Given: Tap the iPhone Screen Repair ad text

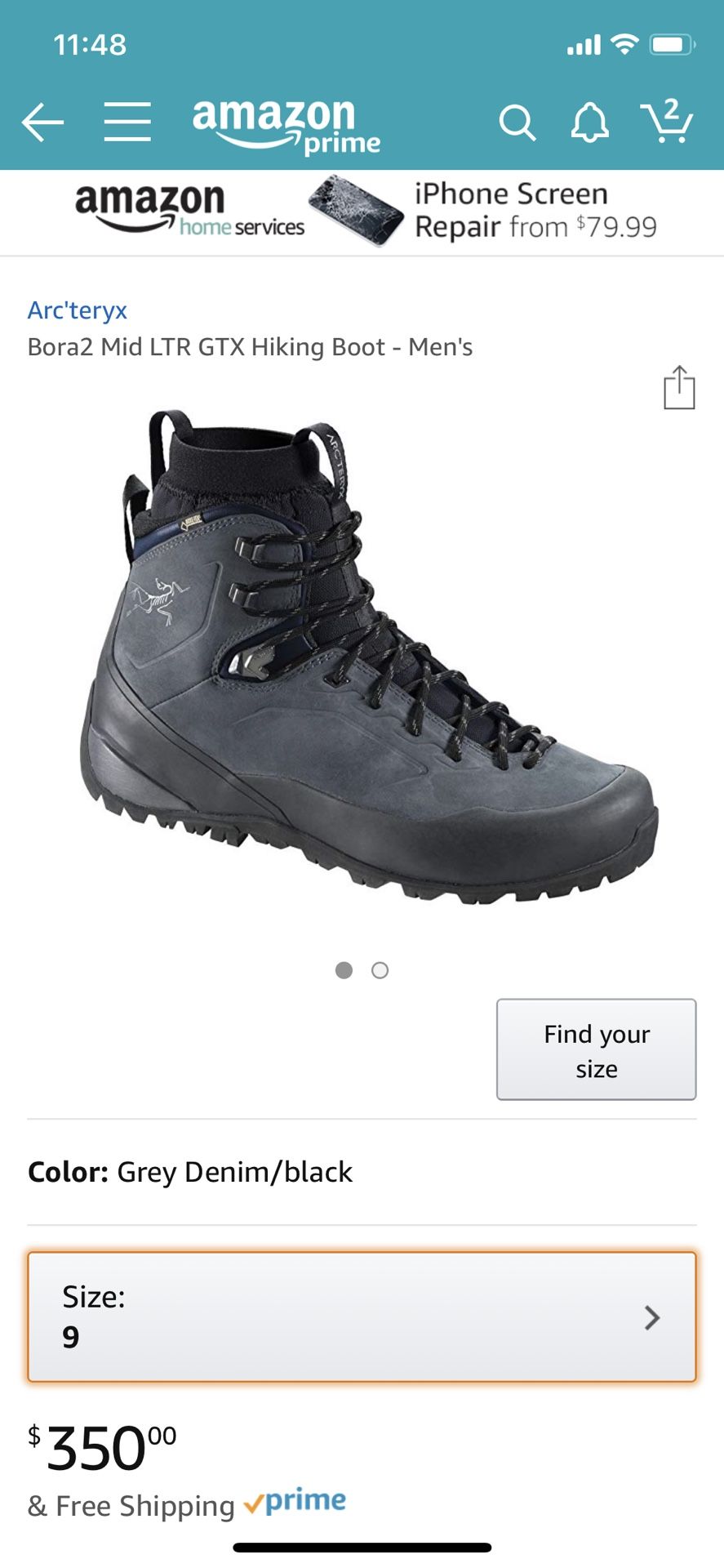Looking at the screenshot, I should point(535,210).
